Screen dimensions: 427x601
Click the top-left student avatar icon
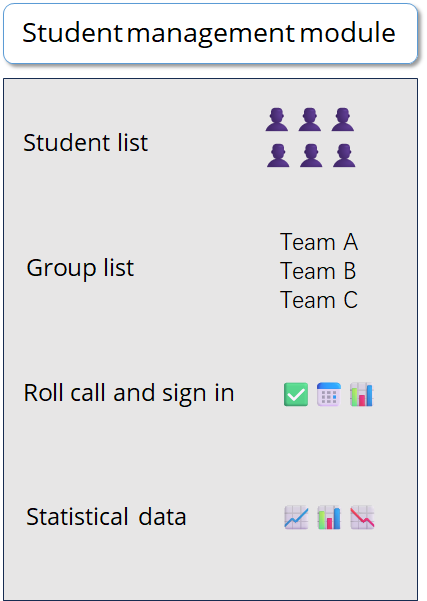coord(277,120)
